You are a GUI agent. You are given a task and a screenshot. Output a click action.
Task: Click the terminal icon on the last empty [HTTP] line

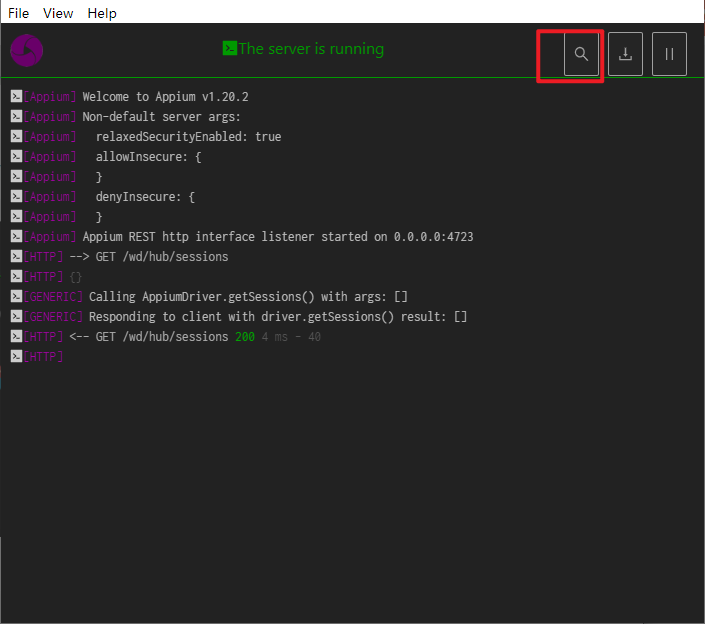click(17, 357)
